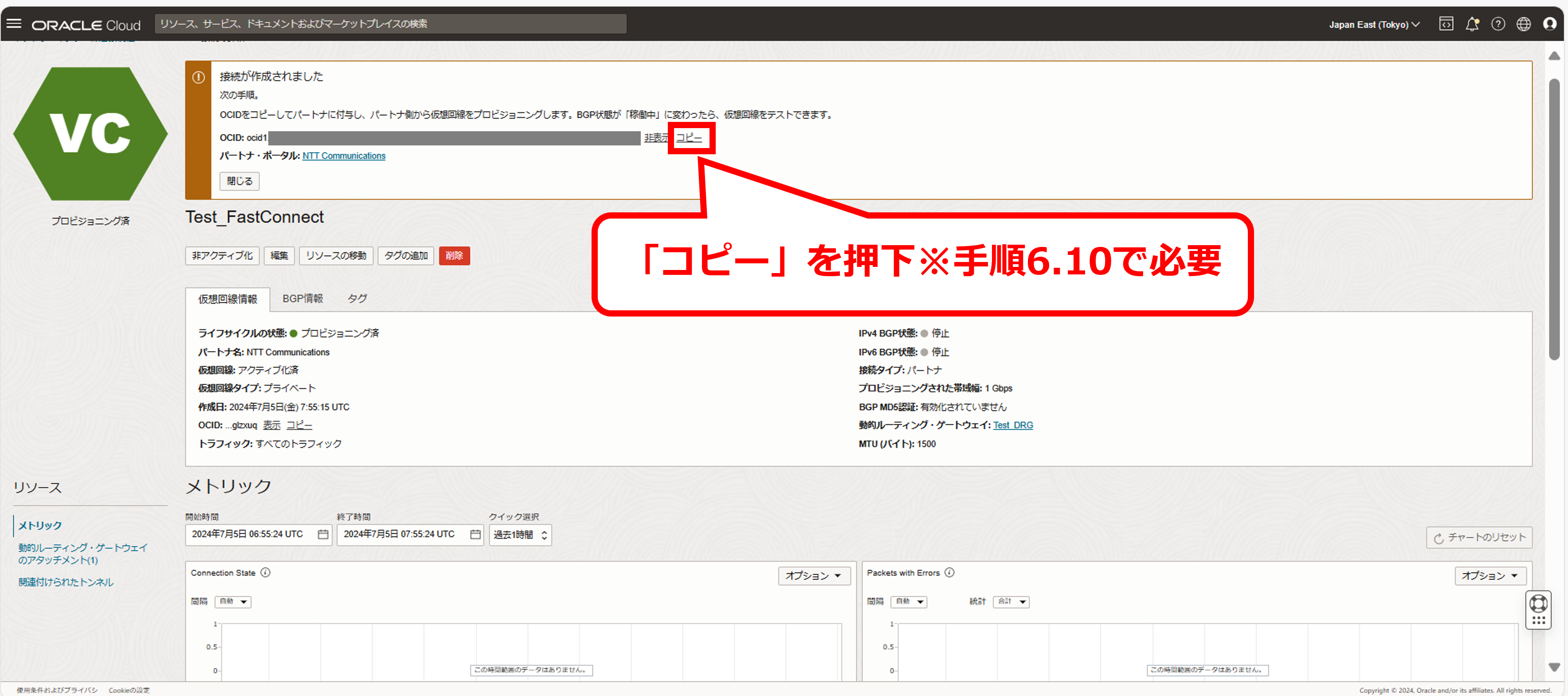
Task: Open the notifications bell icon
Action: [1472, 24]
